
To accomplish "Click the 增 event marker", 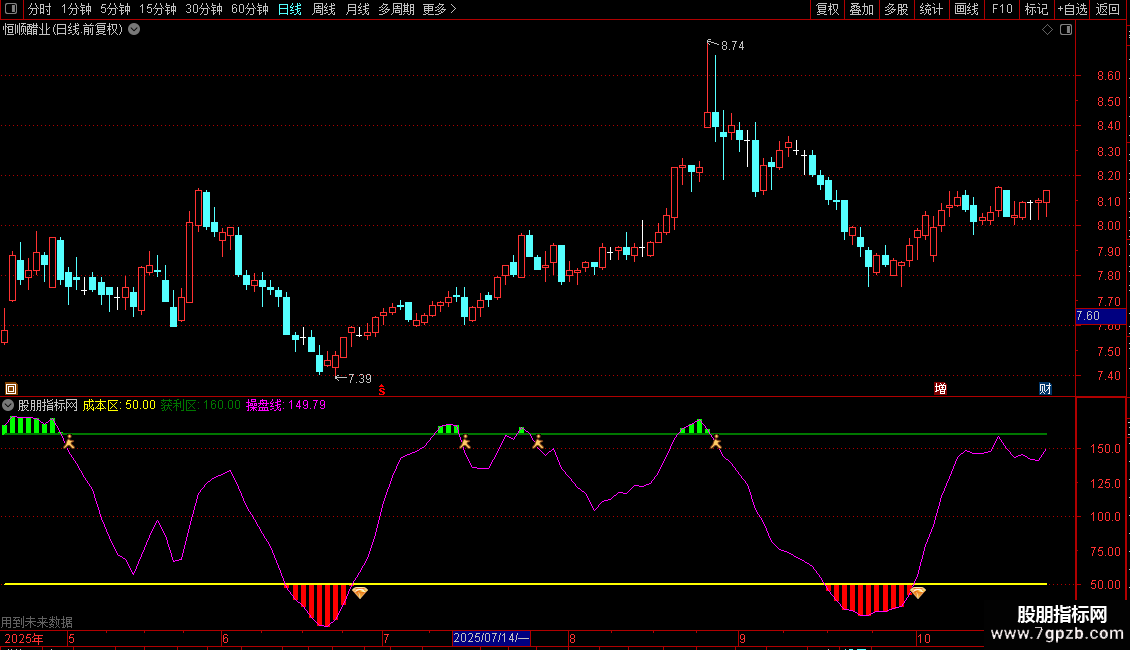I will (940, 388).
